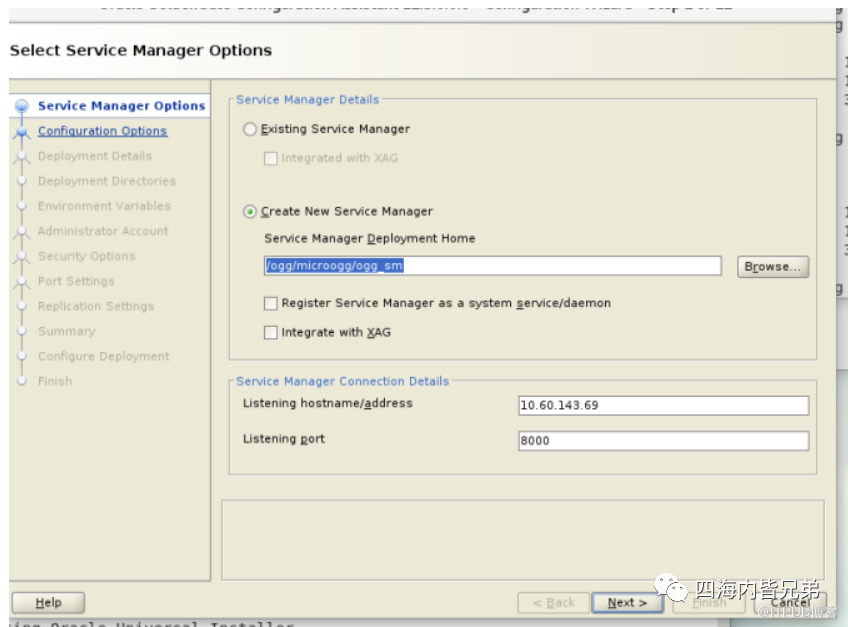Click the Next button
This screenshot has height=627, width=848.
click(x=627, y=603)
